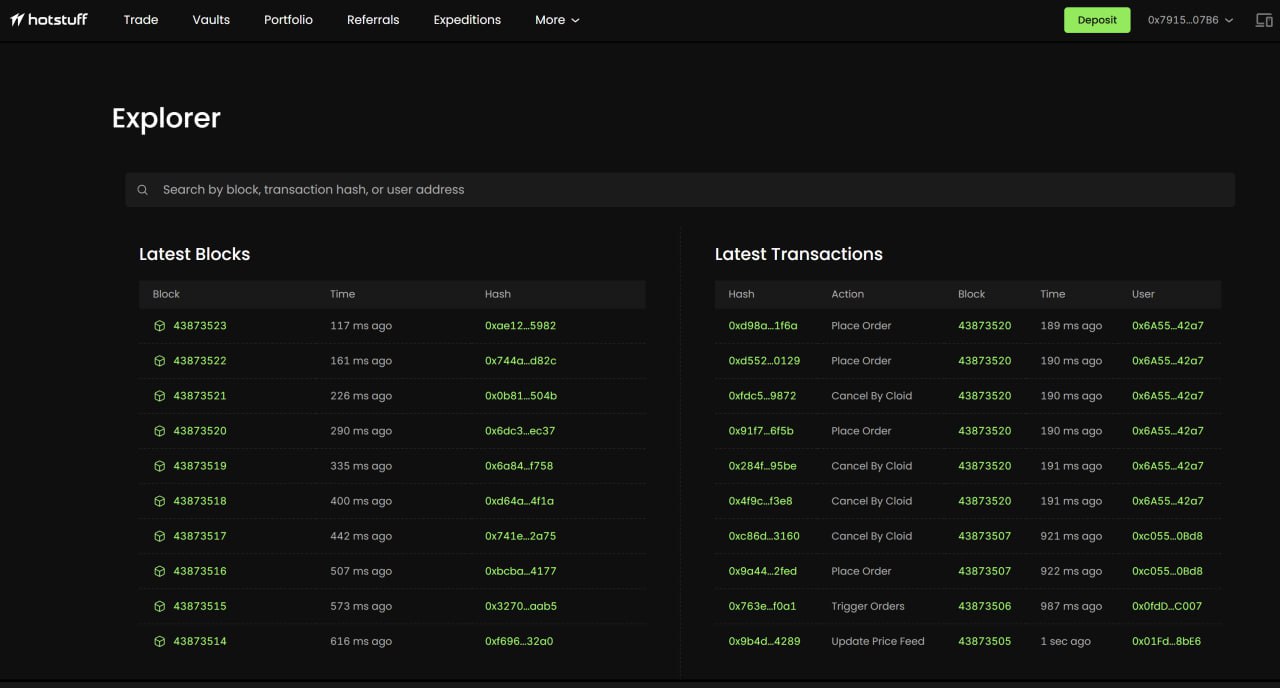This screenshot has height=688, width=1280.
Task: Navigate to Expeditions
Action: [x=467, y=20]
